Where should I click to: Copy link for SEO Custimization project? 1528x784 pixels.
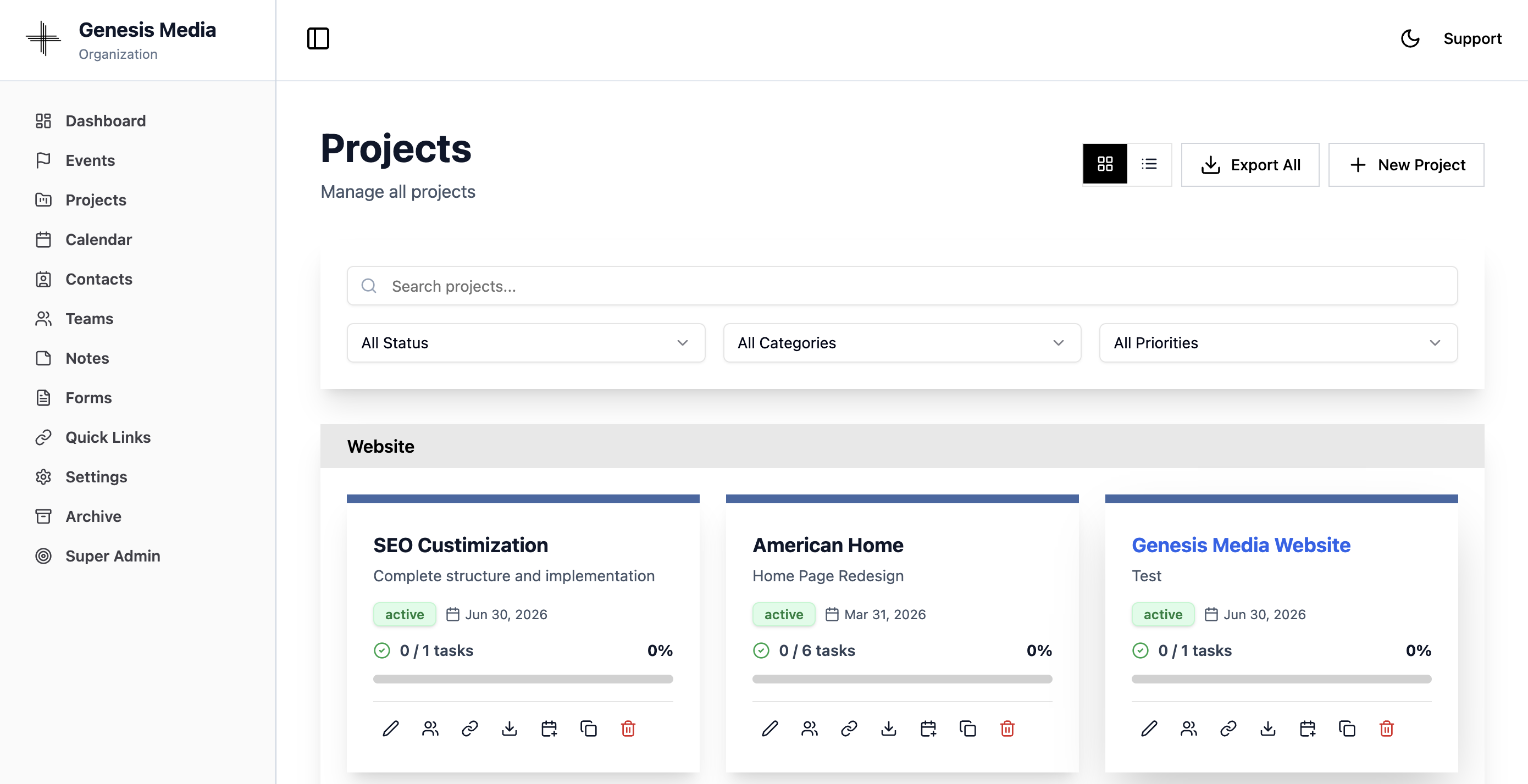[x=470, y=729]
